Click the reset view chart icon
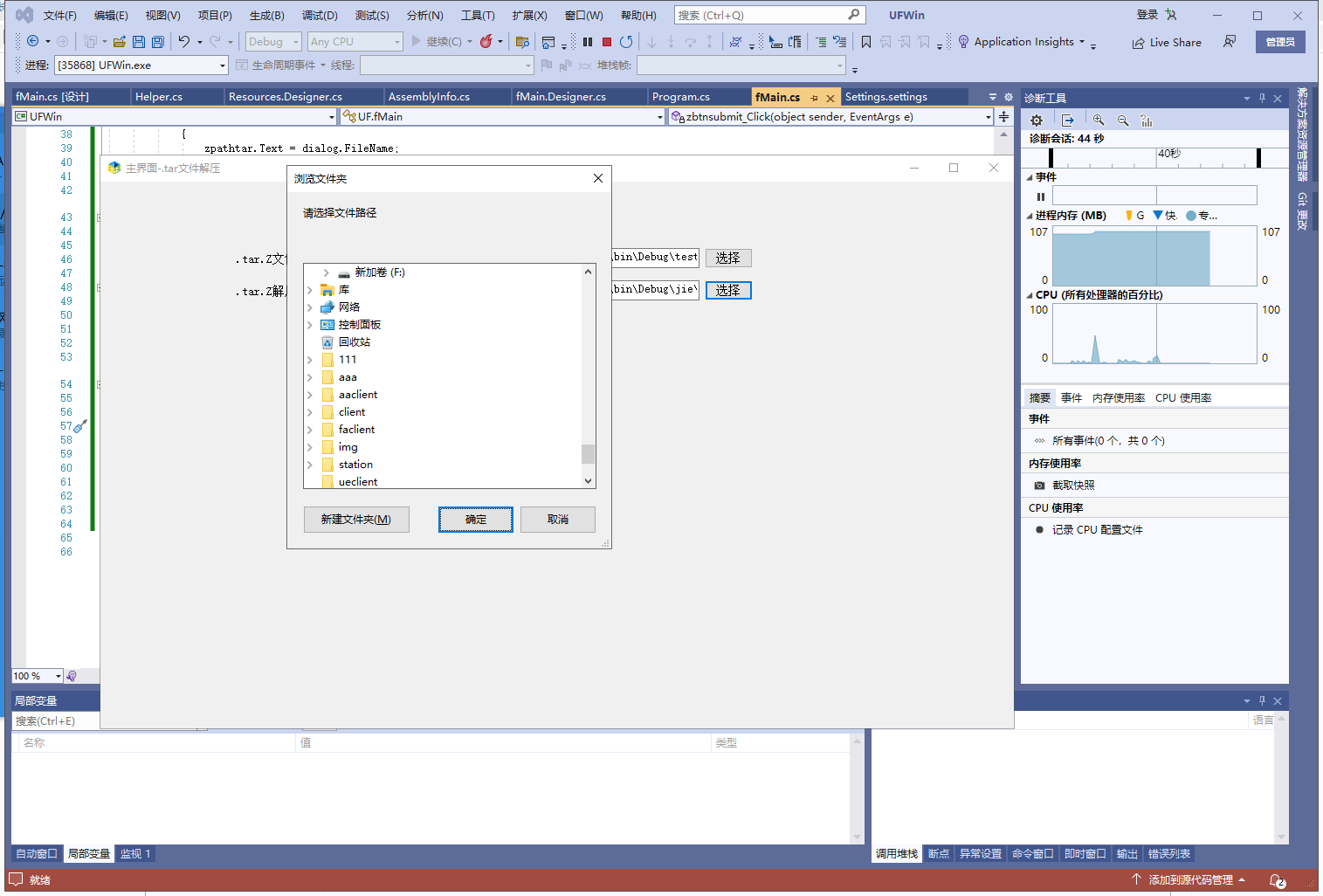 pyautogui.click(x=1147, y=121)
